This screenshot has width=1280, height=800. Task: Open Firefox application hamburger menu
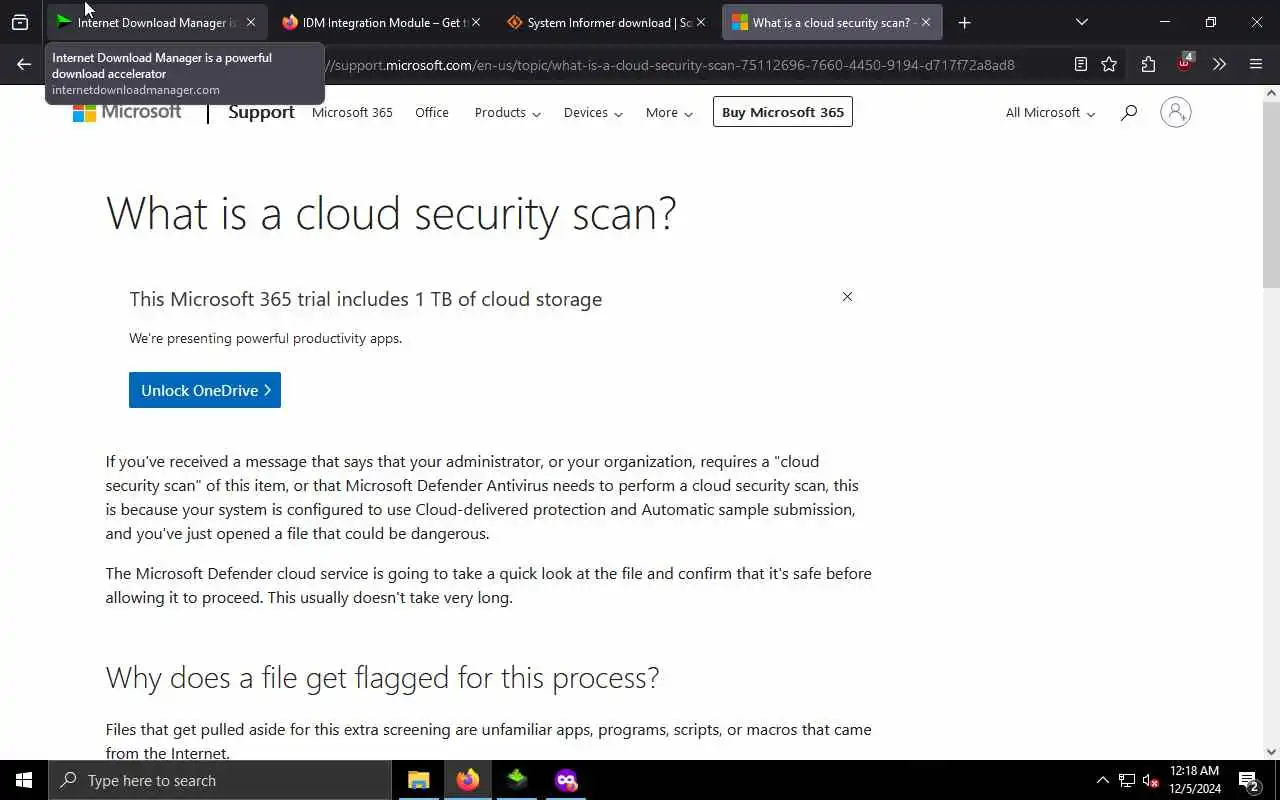[x=1256, y=64]
